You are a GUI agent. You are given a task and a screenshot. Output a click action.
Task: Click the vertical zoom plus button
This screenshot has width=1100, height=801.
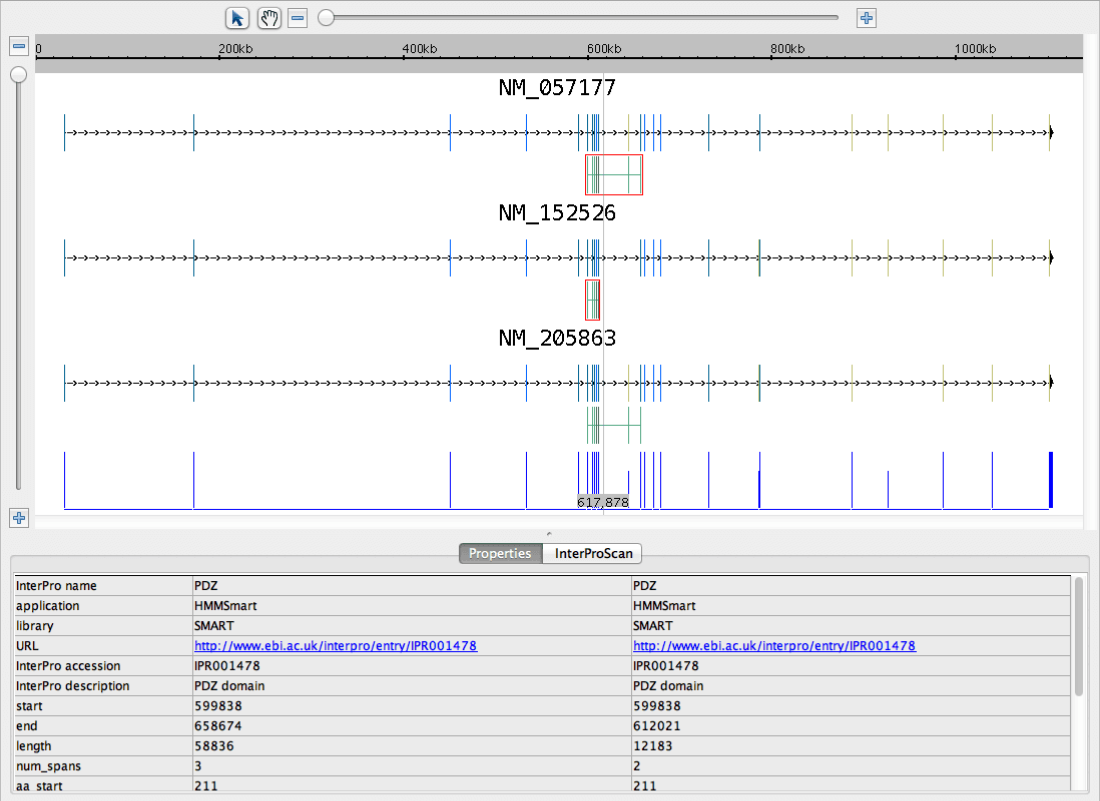(x=18, y=518)
